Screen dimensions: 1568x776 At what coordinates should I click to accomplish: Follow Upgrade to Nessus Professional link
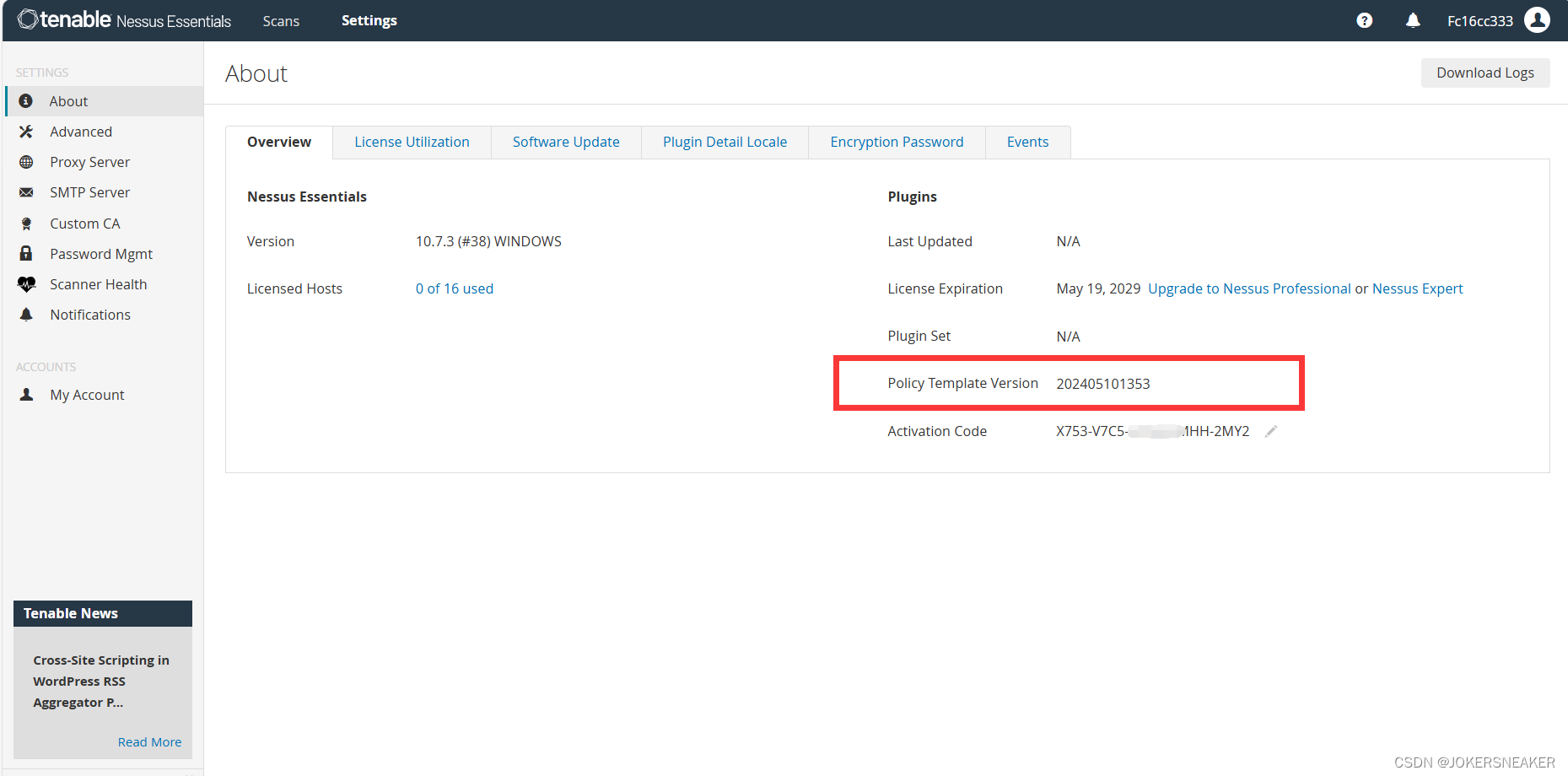pos(1249,288)
